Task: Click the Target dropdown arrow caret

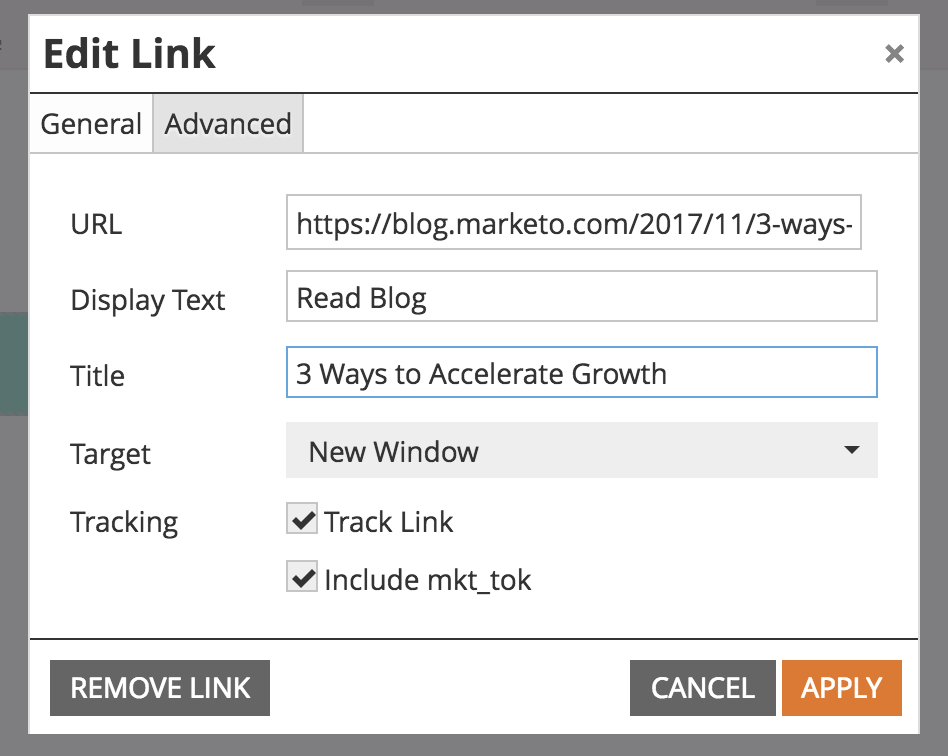Action: (851, 451)
